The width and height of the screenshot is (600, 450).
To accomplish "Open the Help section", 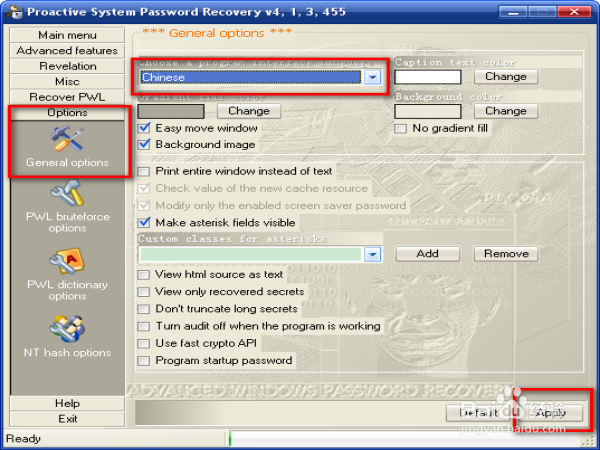I will point(67,403).
